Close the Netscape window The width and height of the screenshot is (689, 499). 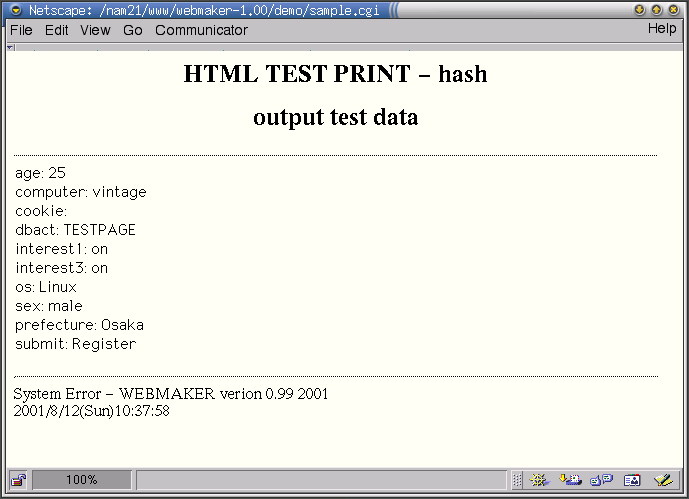[x=674, y=9]
